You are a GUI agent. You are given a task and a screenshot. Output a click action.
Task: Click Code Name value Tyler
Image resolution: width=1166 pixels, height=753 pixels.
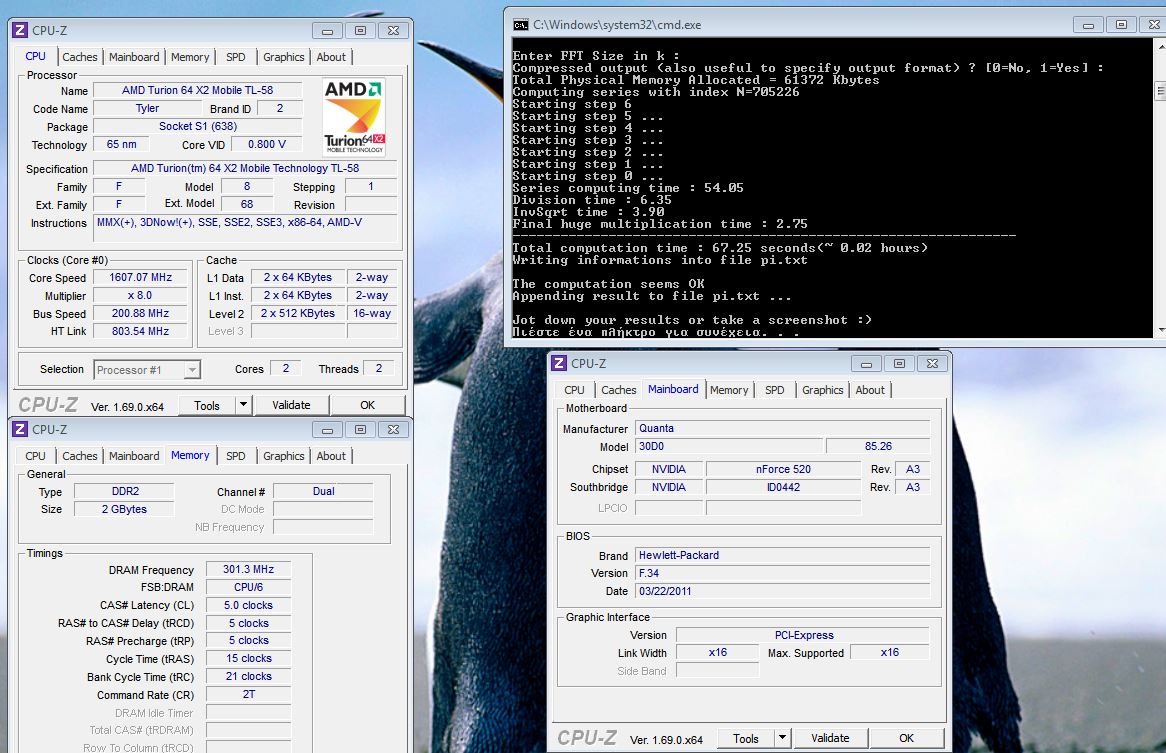pyautogui.click(x=147, y=109)
